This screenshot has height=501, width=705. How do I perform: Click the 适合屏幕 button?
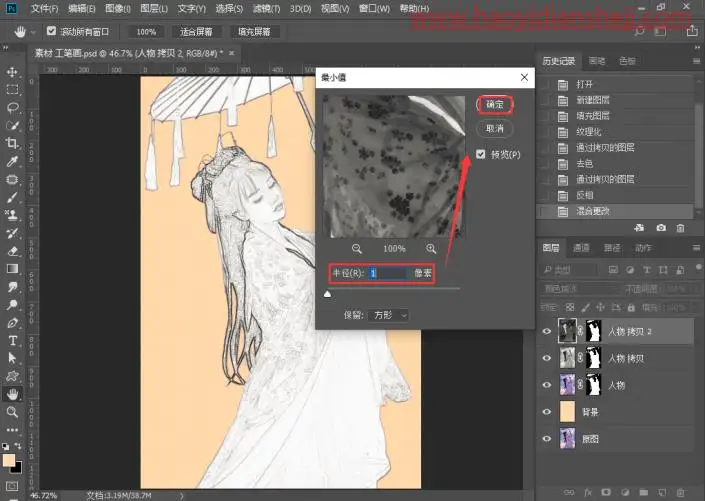pyautogui.click(x=196, y=31)
